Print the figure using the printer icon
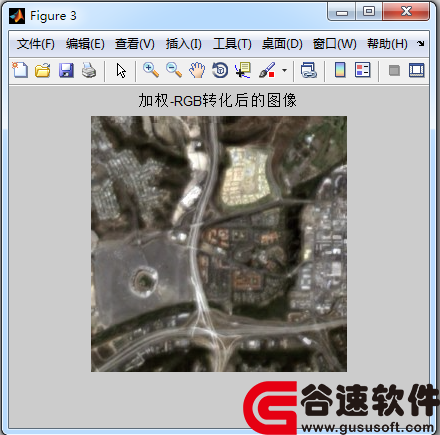 pyautogui.click(x=89, y=70)
